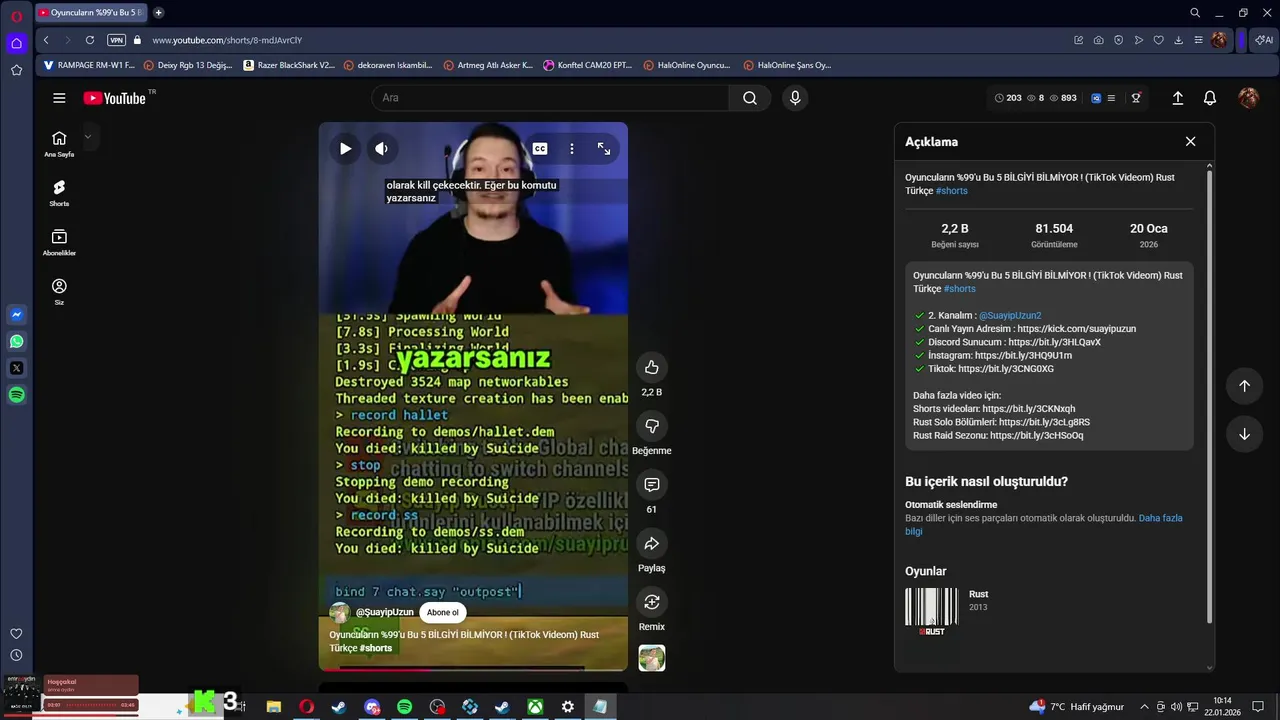Viewport: 1280px width, 720px height.
Task: Toggle closed captions on the Short
Action: 540,149
